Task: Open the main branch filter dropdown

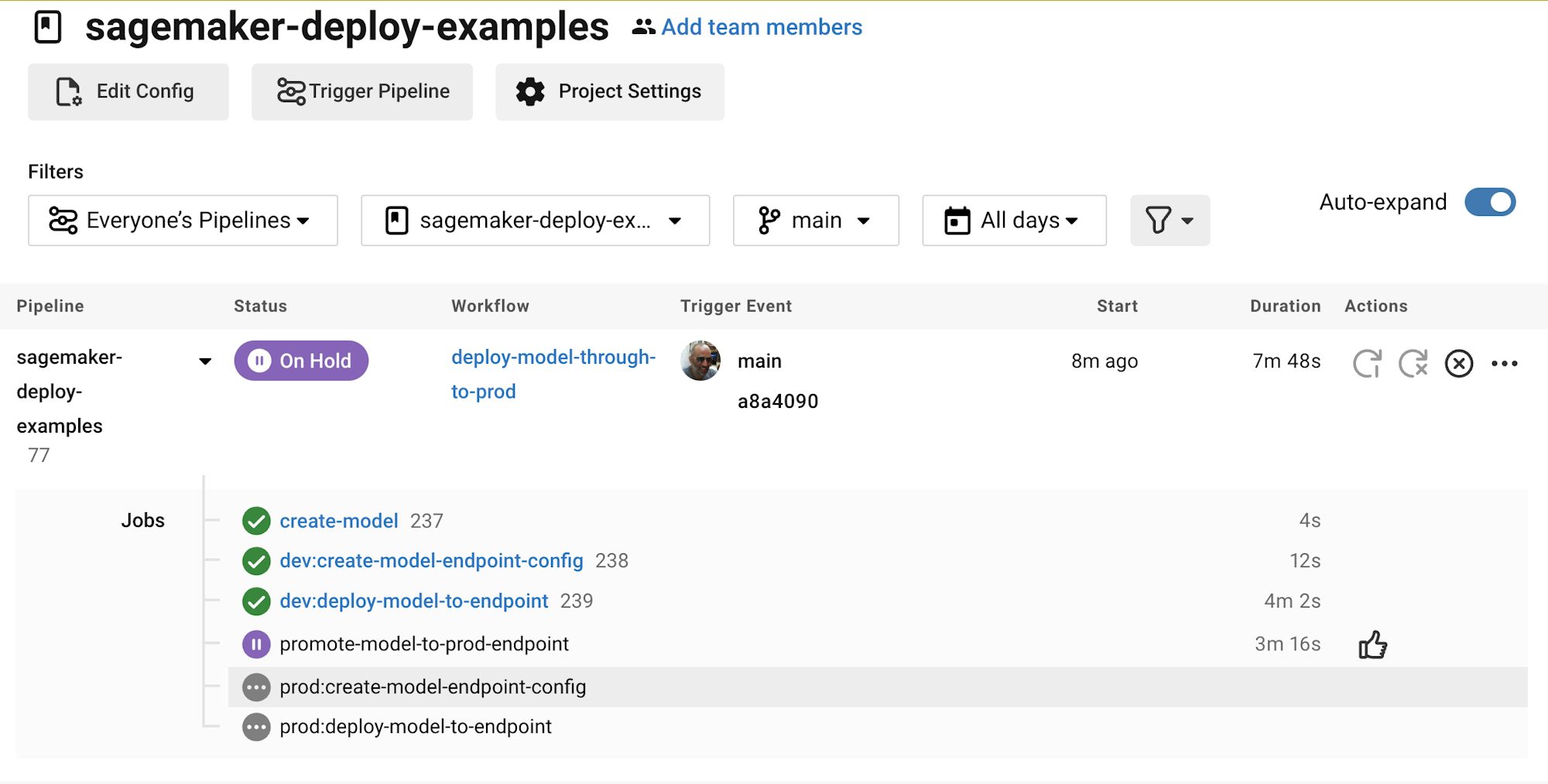Action: pos(815,221)
